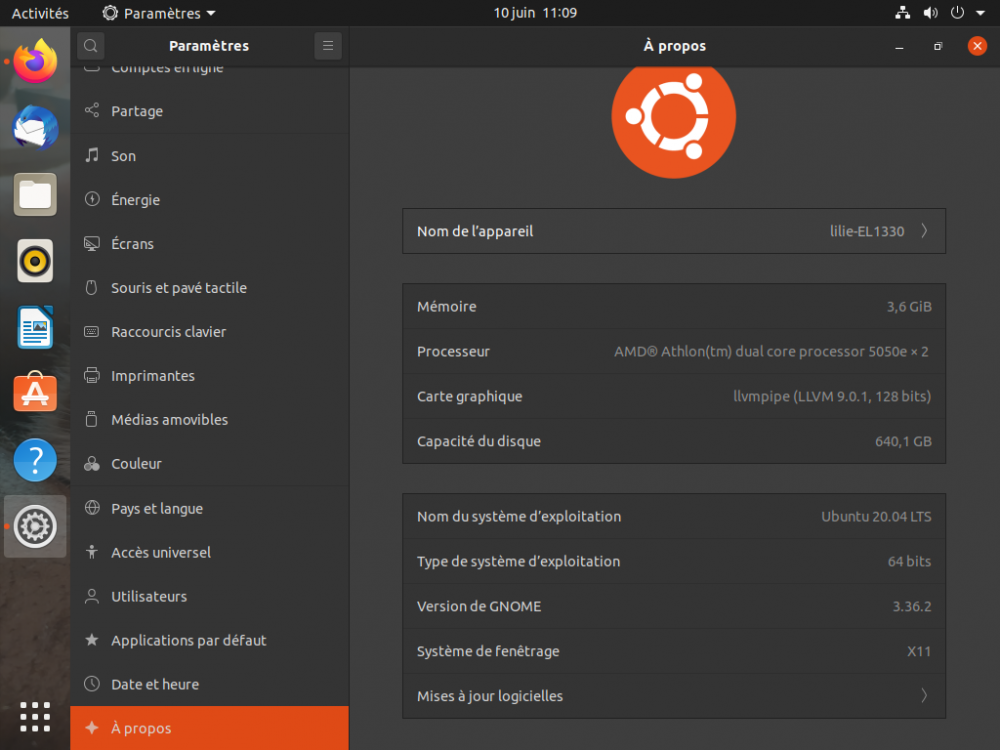Click the volume icon in top bar
This screenshot has height=750, width=1000.
click(930, 13)
